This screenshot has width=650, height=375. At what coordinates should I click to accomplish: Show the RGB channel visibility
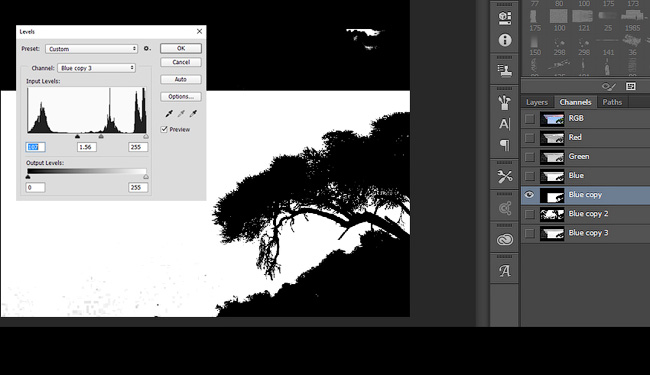[529, 119]
